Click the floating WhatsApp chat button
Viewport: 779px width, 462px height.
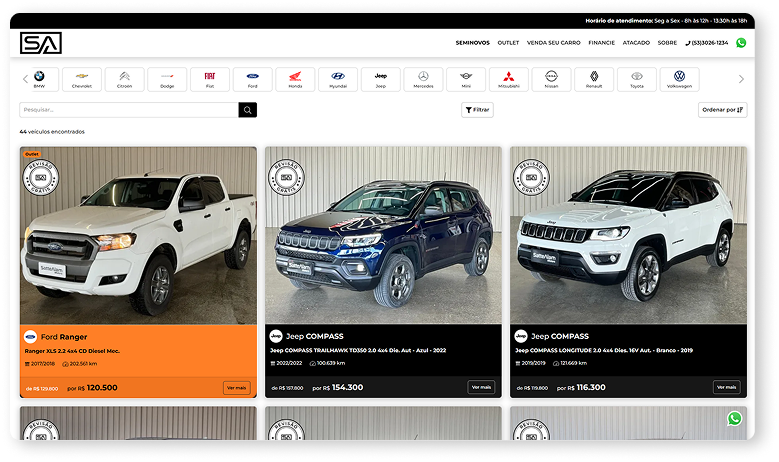tap(735, 419)
